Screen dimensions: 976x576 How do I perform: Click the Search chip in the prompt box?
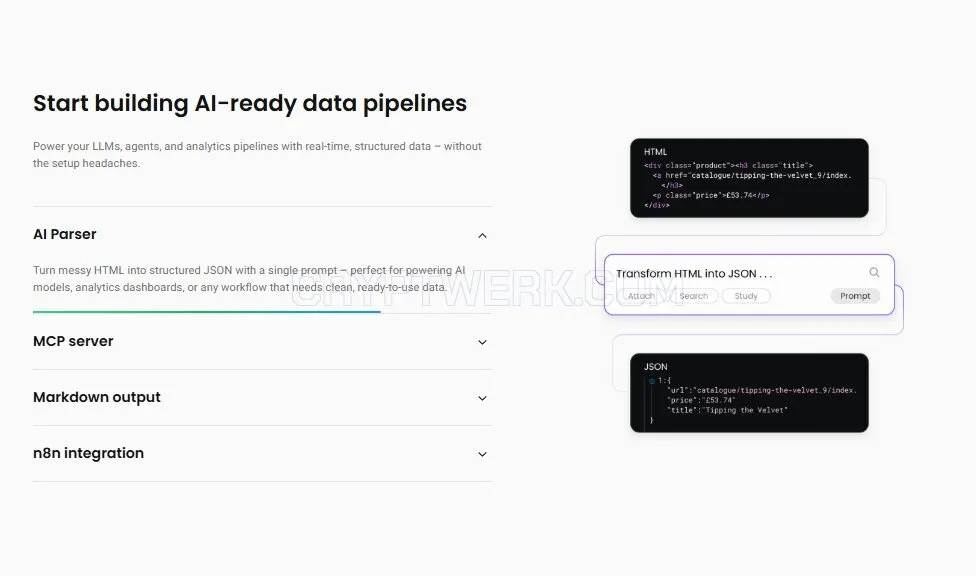tap(693, 296)
